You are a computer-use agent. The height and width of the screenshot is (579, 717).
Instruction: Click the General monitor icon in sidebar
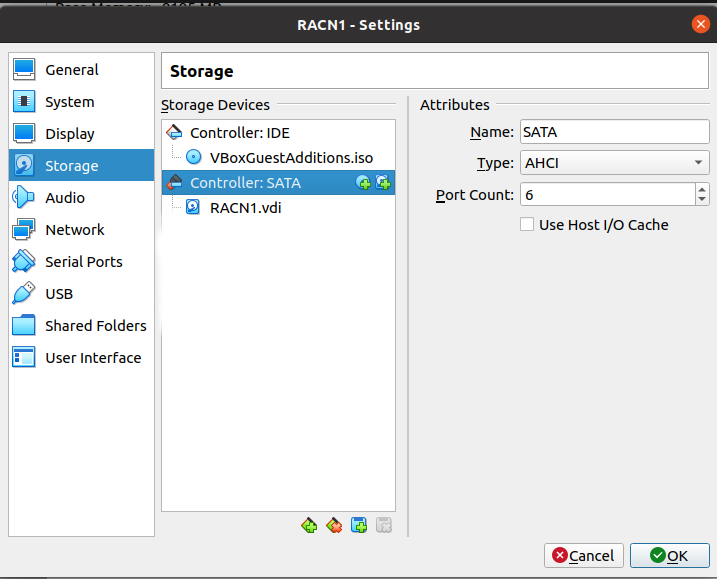(x=24, y=70)
